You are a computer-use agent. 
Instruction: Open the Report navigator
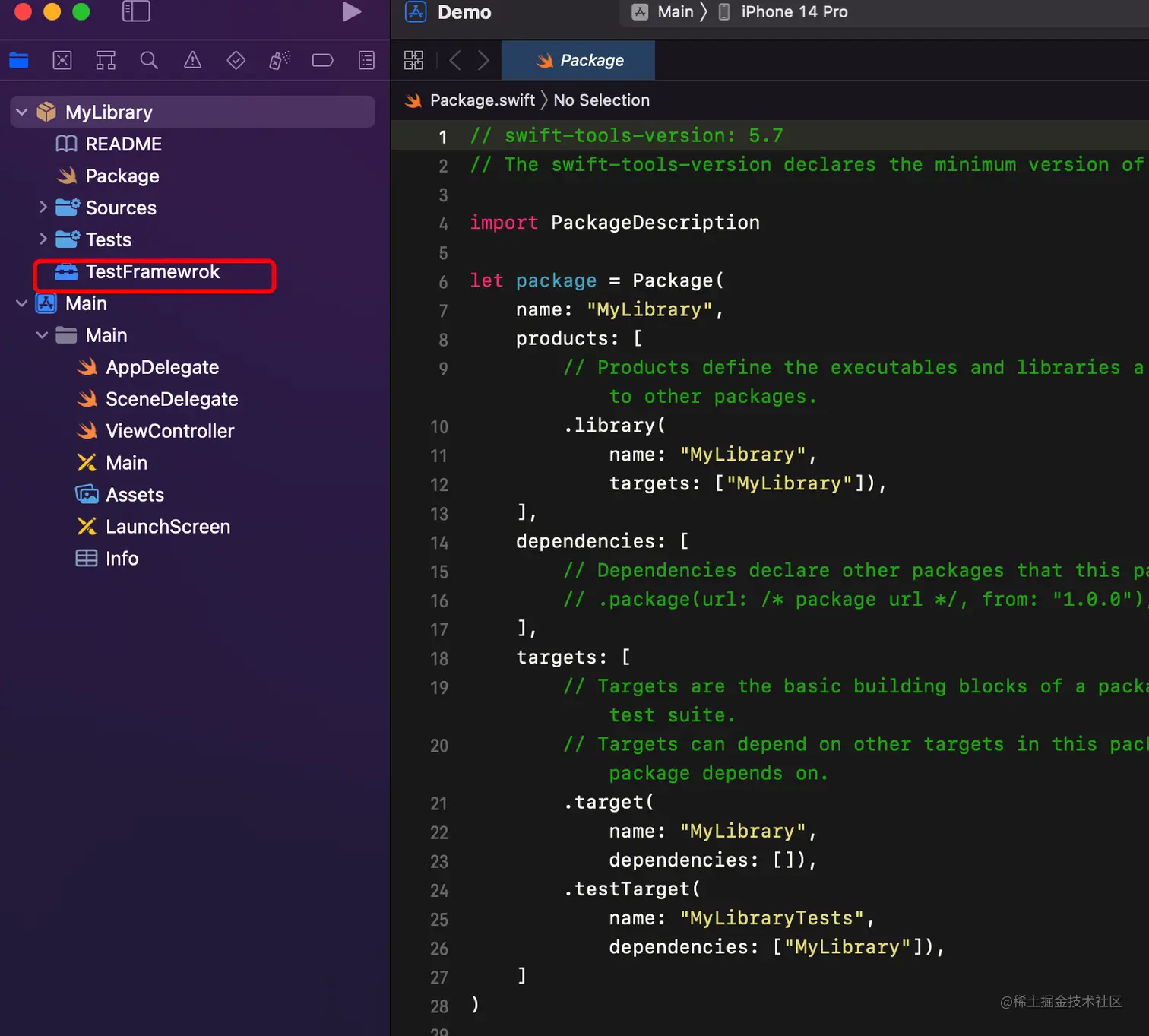point(366,60)
